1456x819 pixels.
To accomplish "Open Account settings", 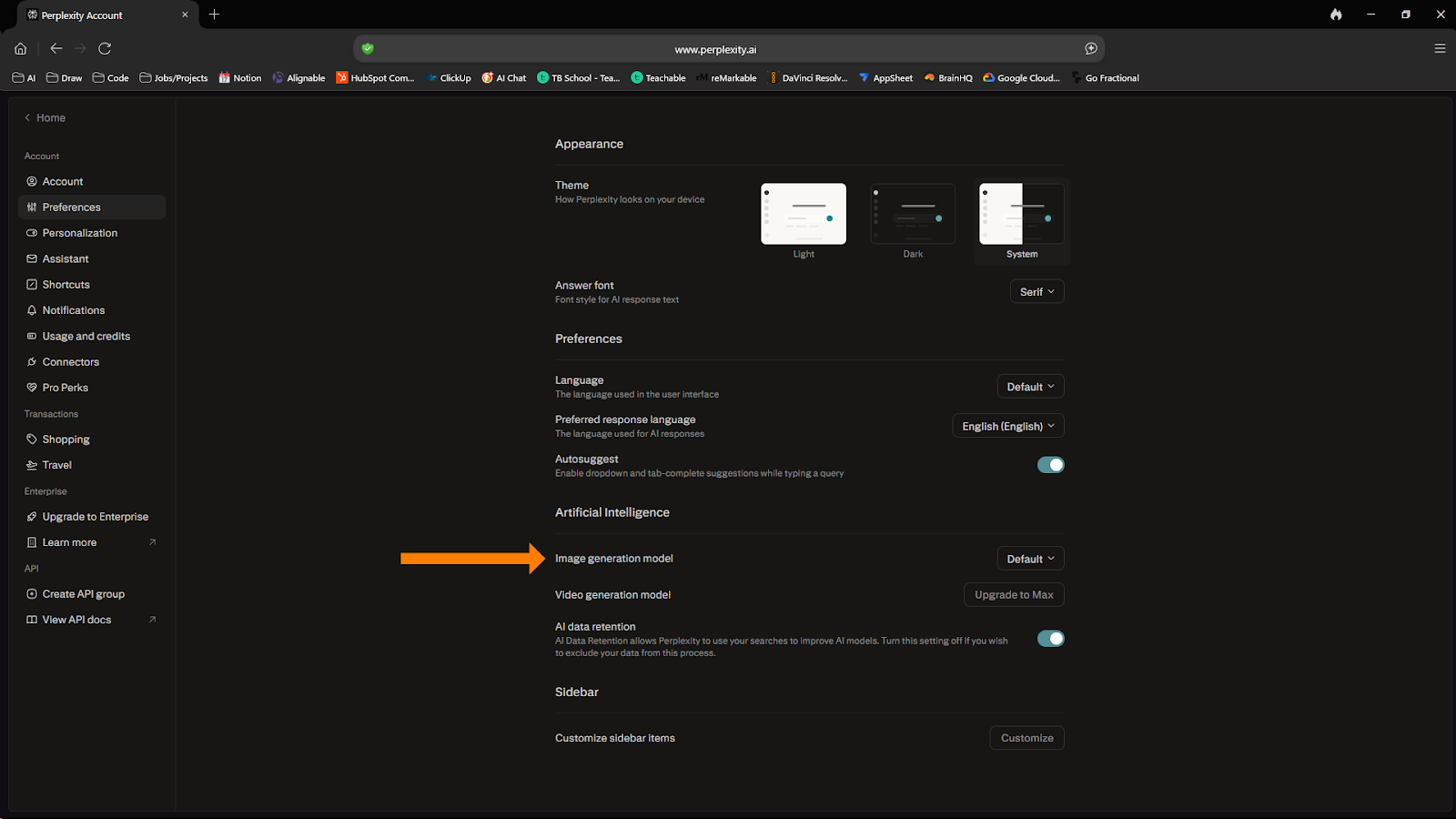I will pyautogui.click(x=62, y=181).
